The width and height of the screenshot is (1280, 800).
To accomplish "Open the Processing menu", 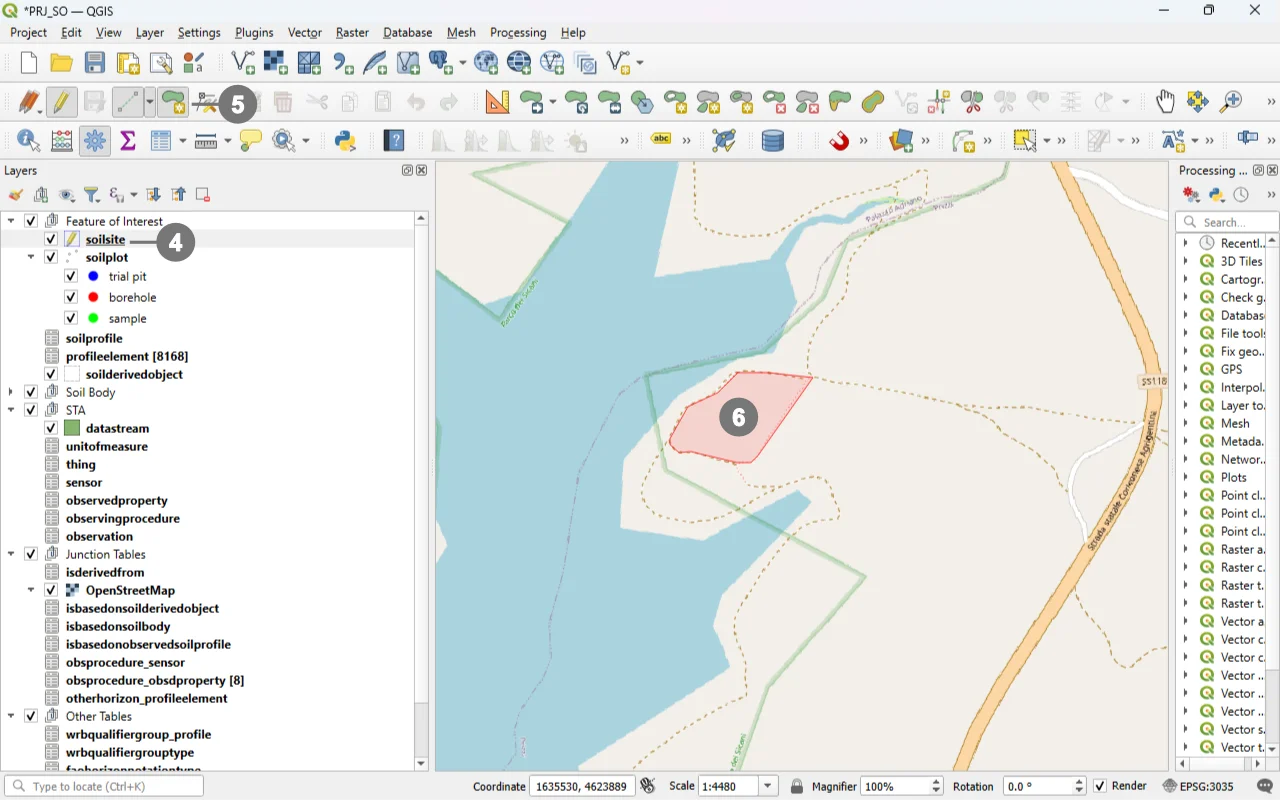I will point(518,33).
